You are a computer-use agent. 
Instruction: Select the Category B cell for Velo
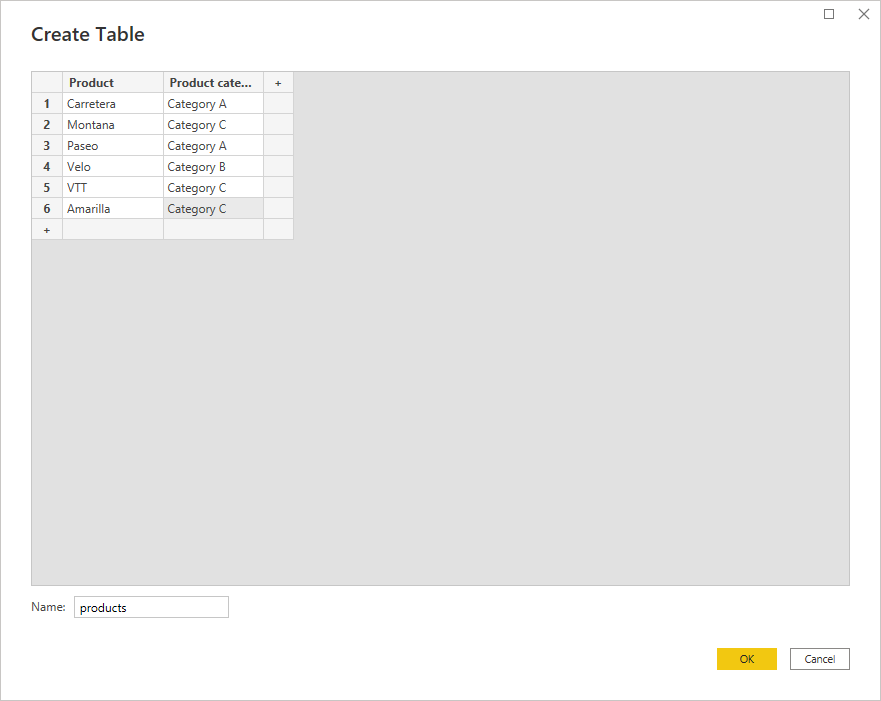pos(212,166)
